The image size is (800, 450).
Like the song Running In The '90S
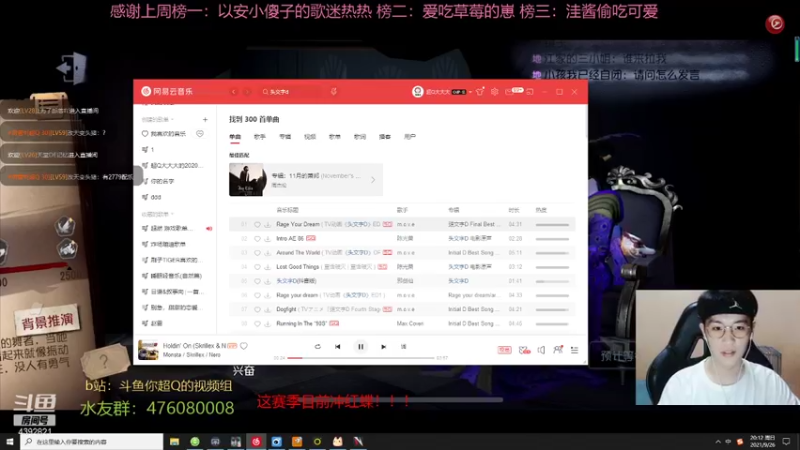coord(257,323)
